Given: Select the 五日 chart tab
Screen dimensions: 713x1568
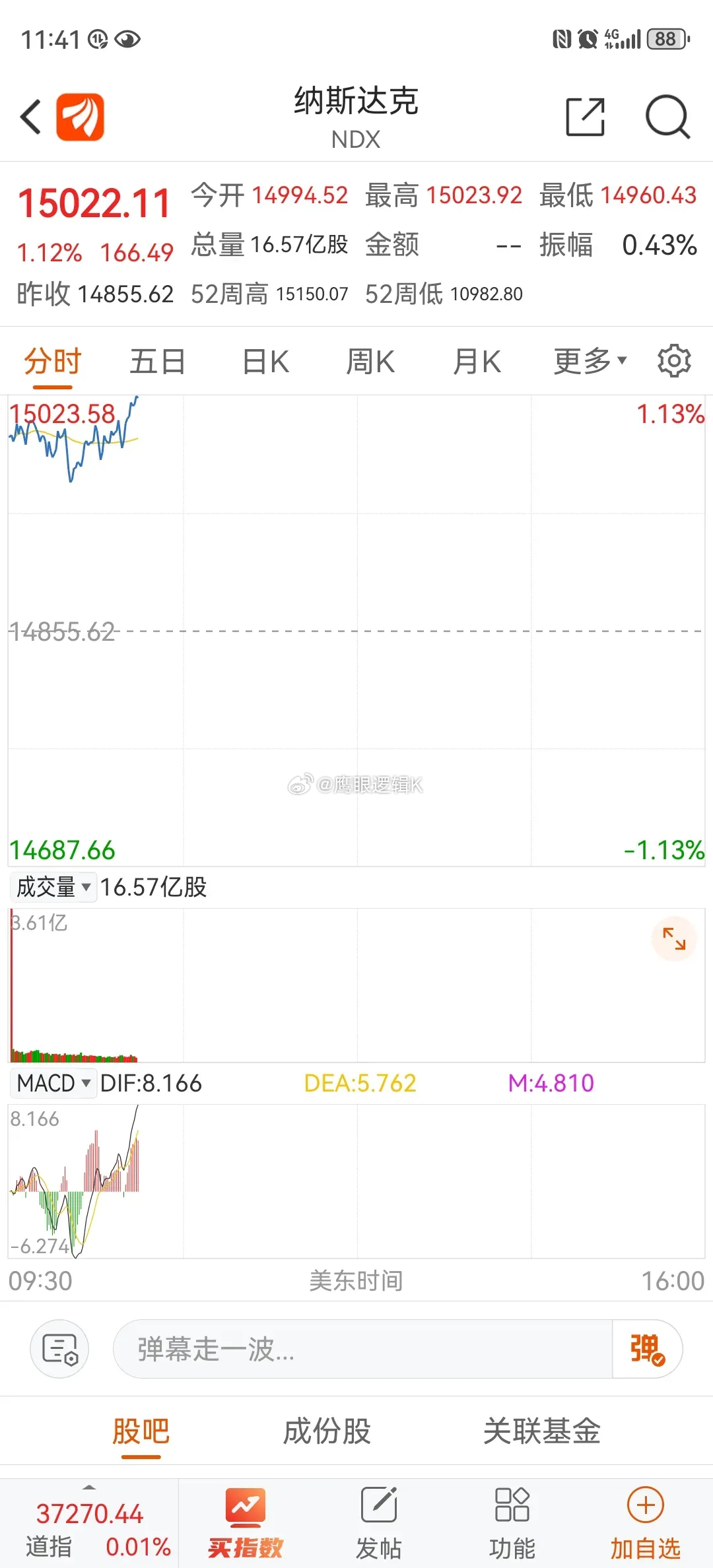Looking at the screenshot, I should click(158, 362).
